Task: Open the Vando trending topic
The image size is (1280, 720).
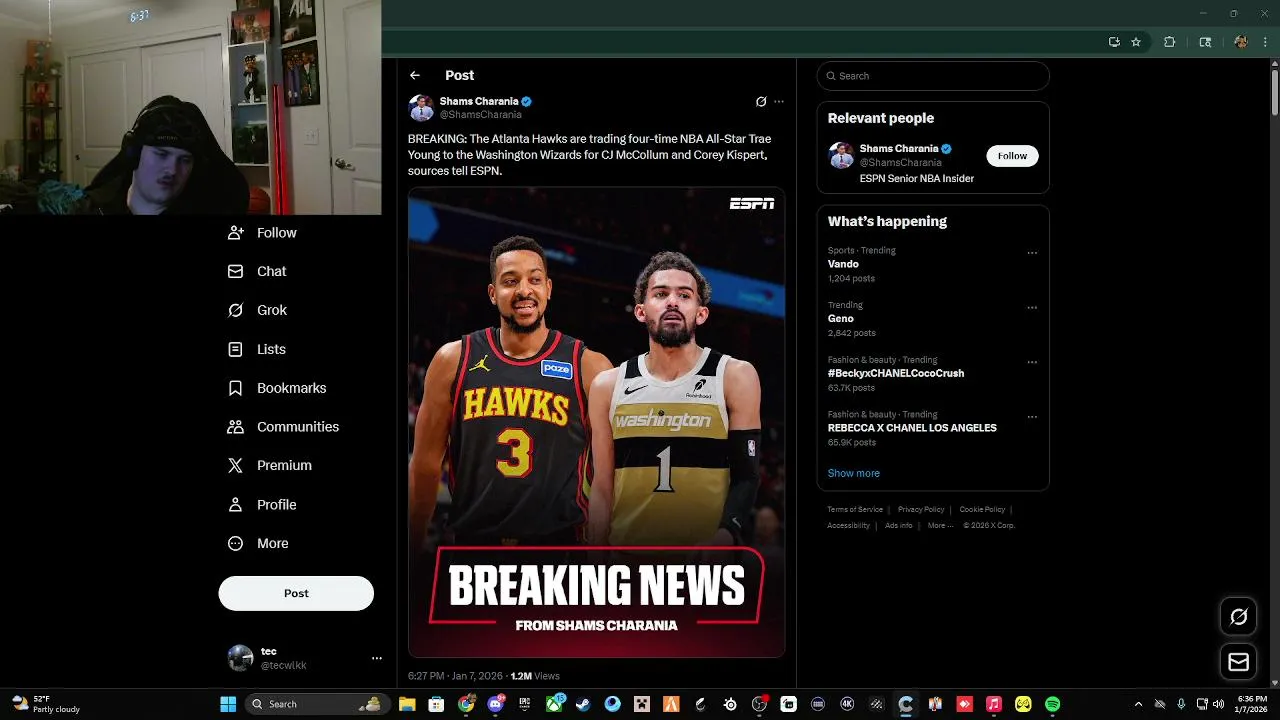Action: pos(843,264)
